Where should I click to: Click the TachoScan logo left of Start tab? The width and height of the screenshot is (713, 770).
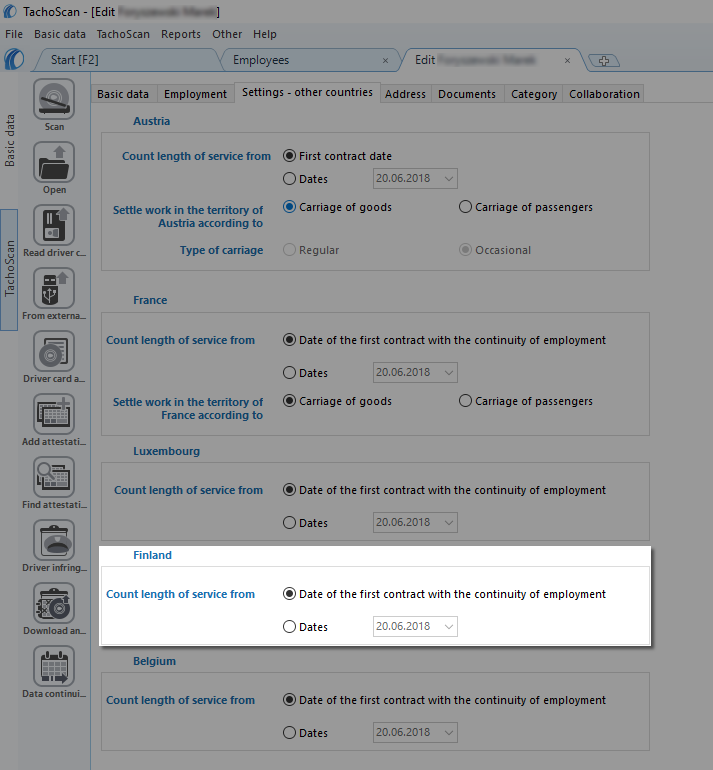pyautogui.click(x=14, y=59)
